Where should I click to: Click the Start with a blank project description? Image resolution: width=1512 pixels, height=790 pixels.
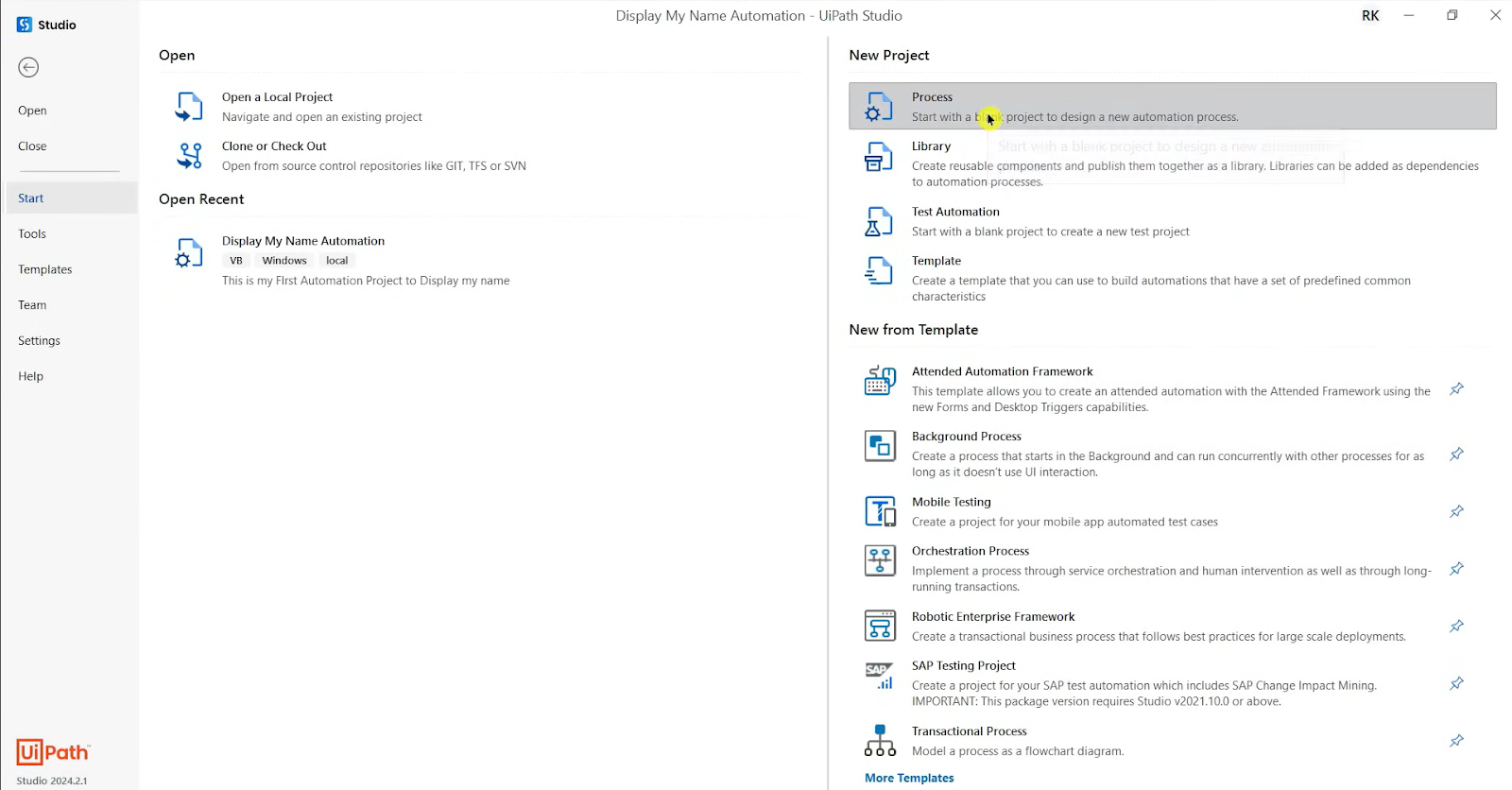(x=1074, y=117)
